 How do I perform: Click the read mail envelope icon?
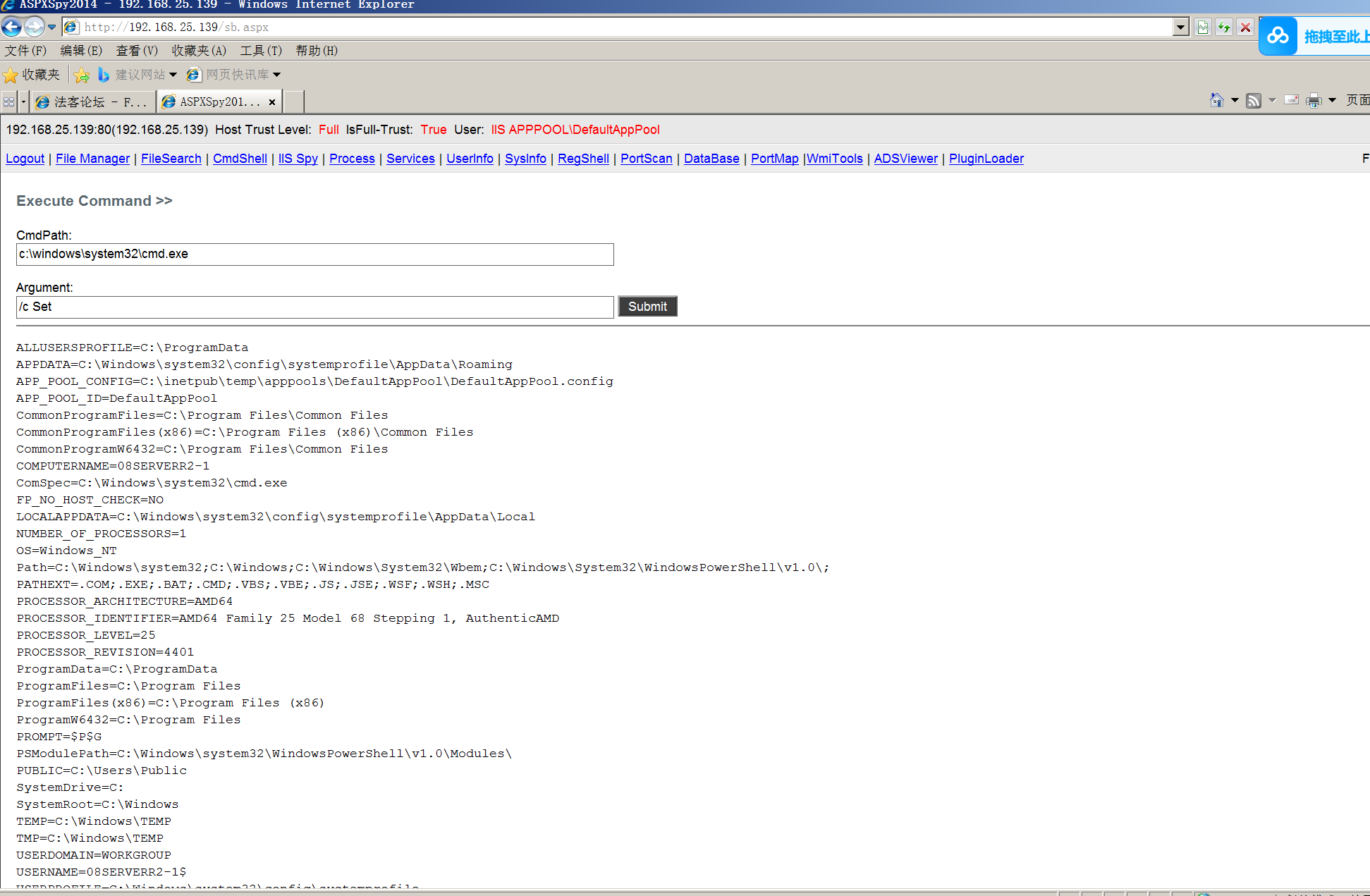pos(1291,101)
